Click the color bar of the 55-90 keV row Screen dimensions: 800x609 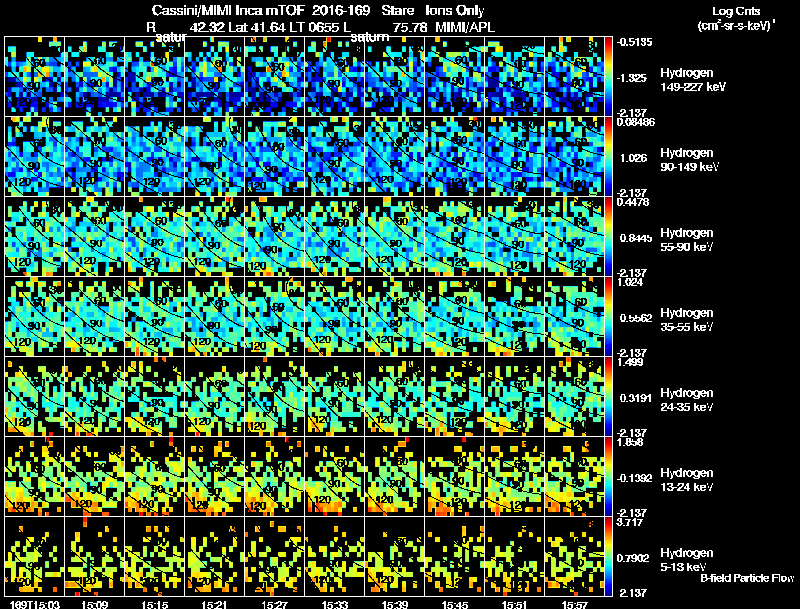(x=608, y=236)
